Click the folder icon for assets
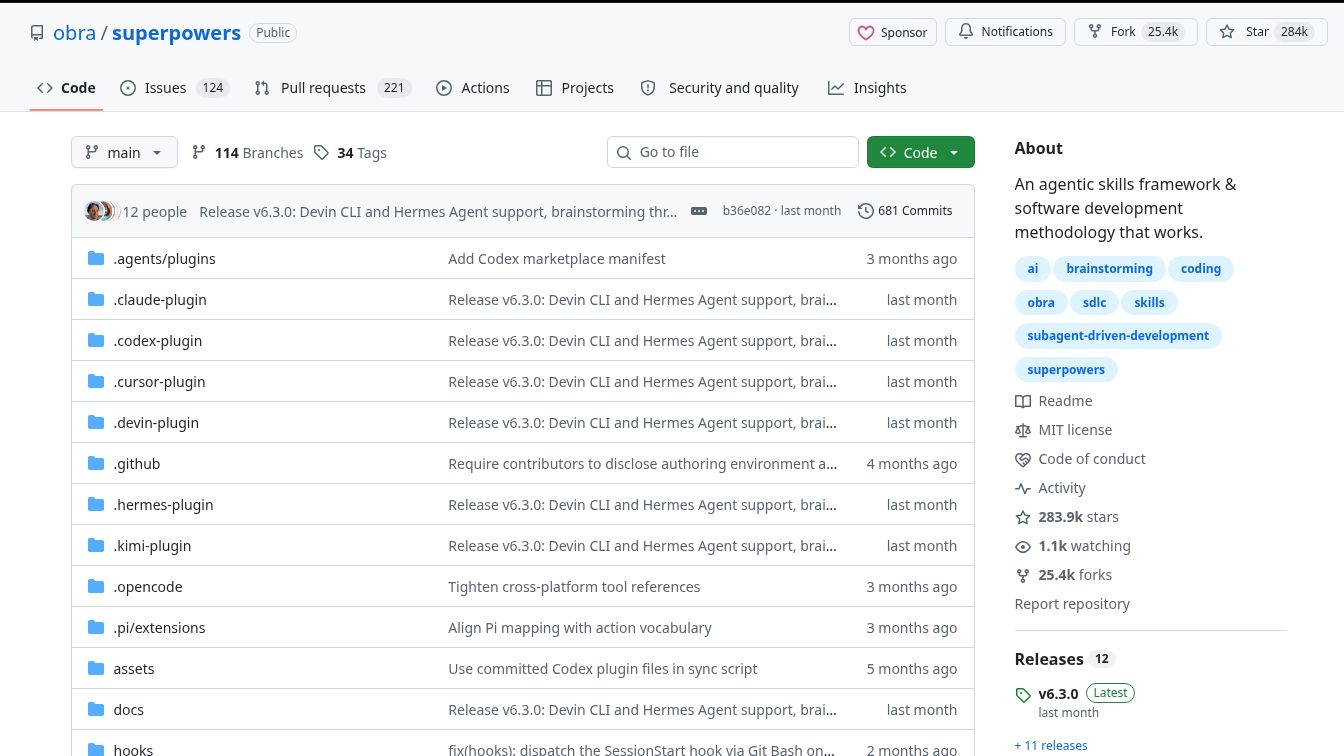 pos(96,669)
